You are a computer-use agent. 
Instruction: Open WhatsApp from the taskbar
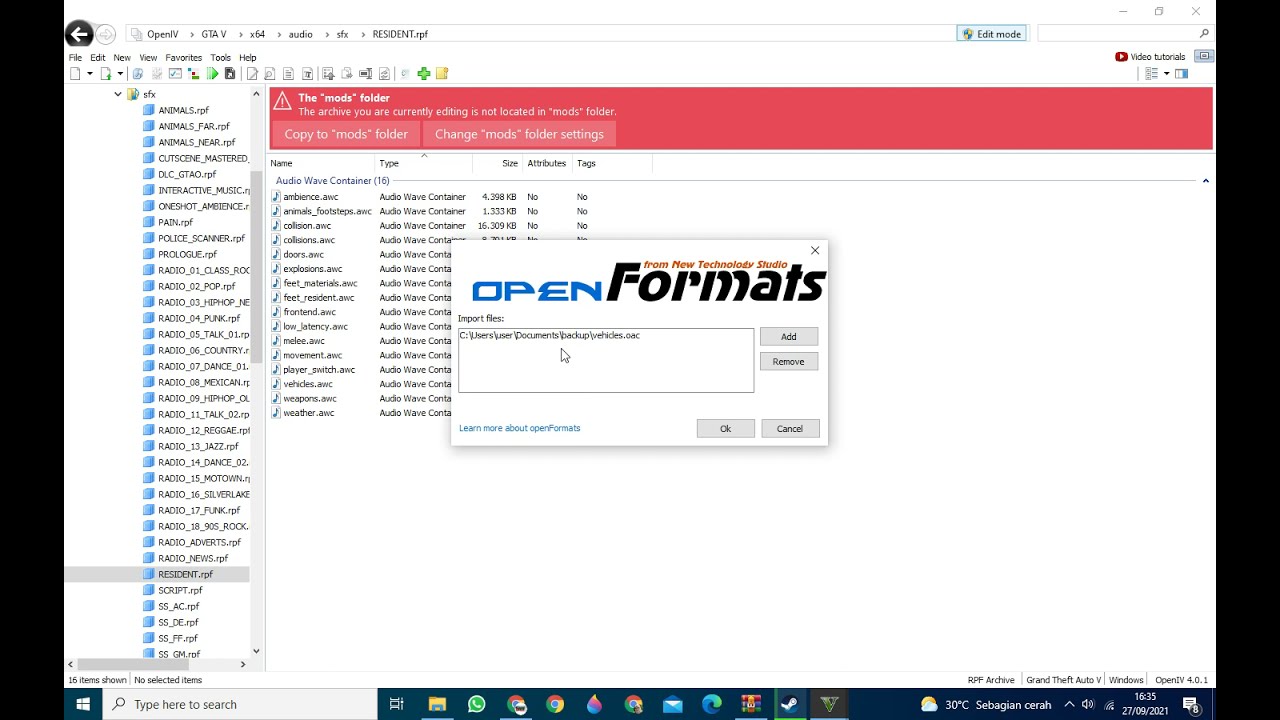pyautogui.click(x=476, y=704)
